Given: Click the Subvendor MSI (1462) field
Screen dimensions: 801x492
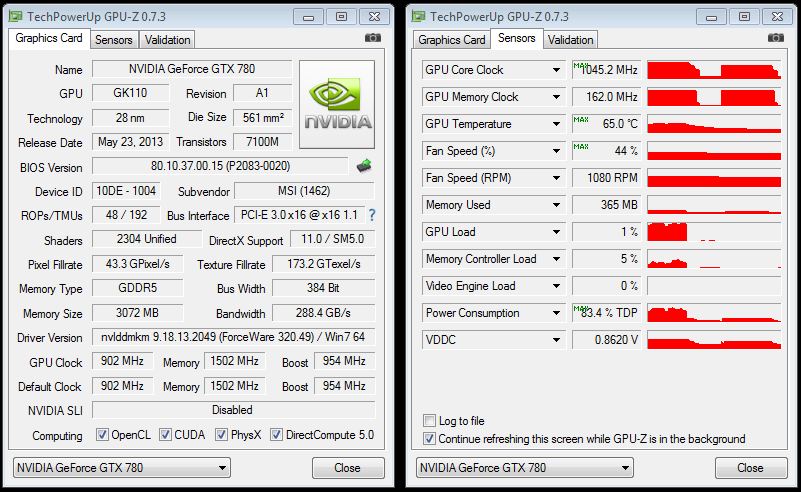Looking at the screenshot, I should (x=304, y=191).
